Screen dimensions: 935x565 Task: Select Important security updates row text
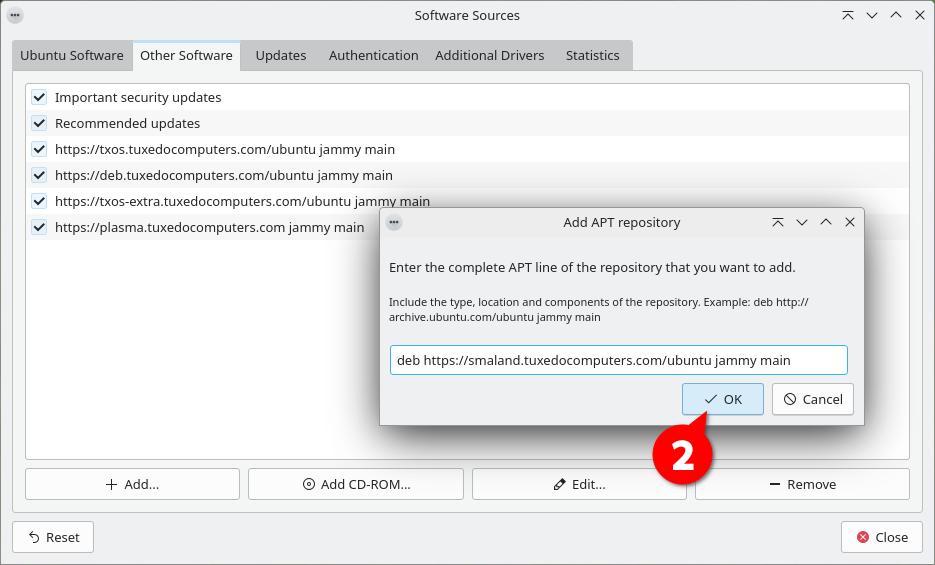click(138, 97)
